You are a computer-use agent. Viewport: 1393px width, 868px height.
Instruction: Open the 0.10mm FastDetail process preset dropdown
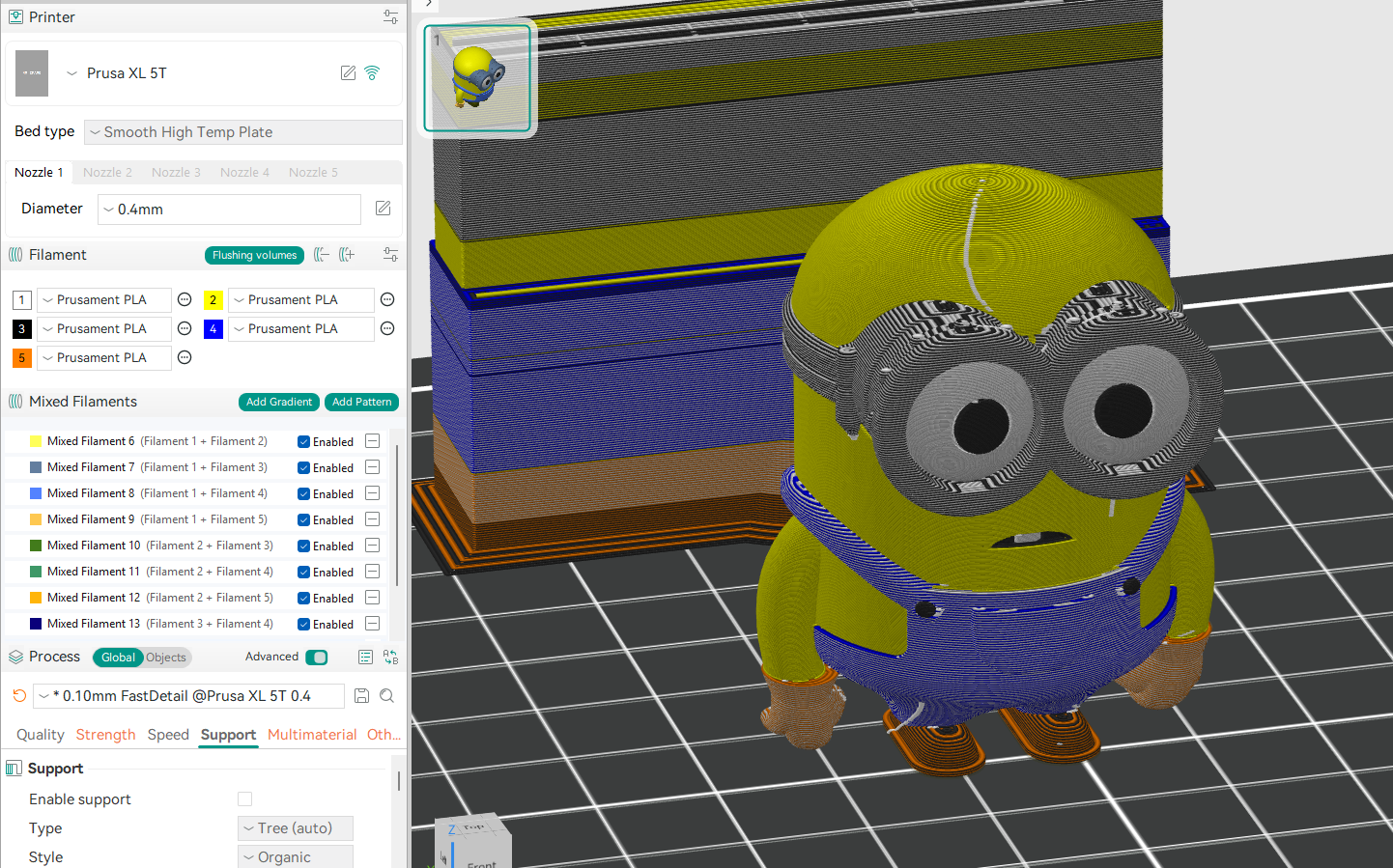pyautogui.click(x=189, y=696)
